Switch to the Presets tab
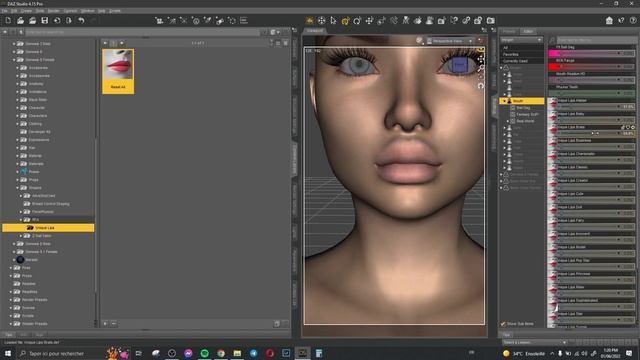 coord(509,31)
